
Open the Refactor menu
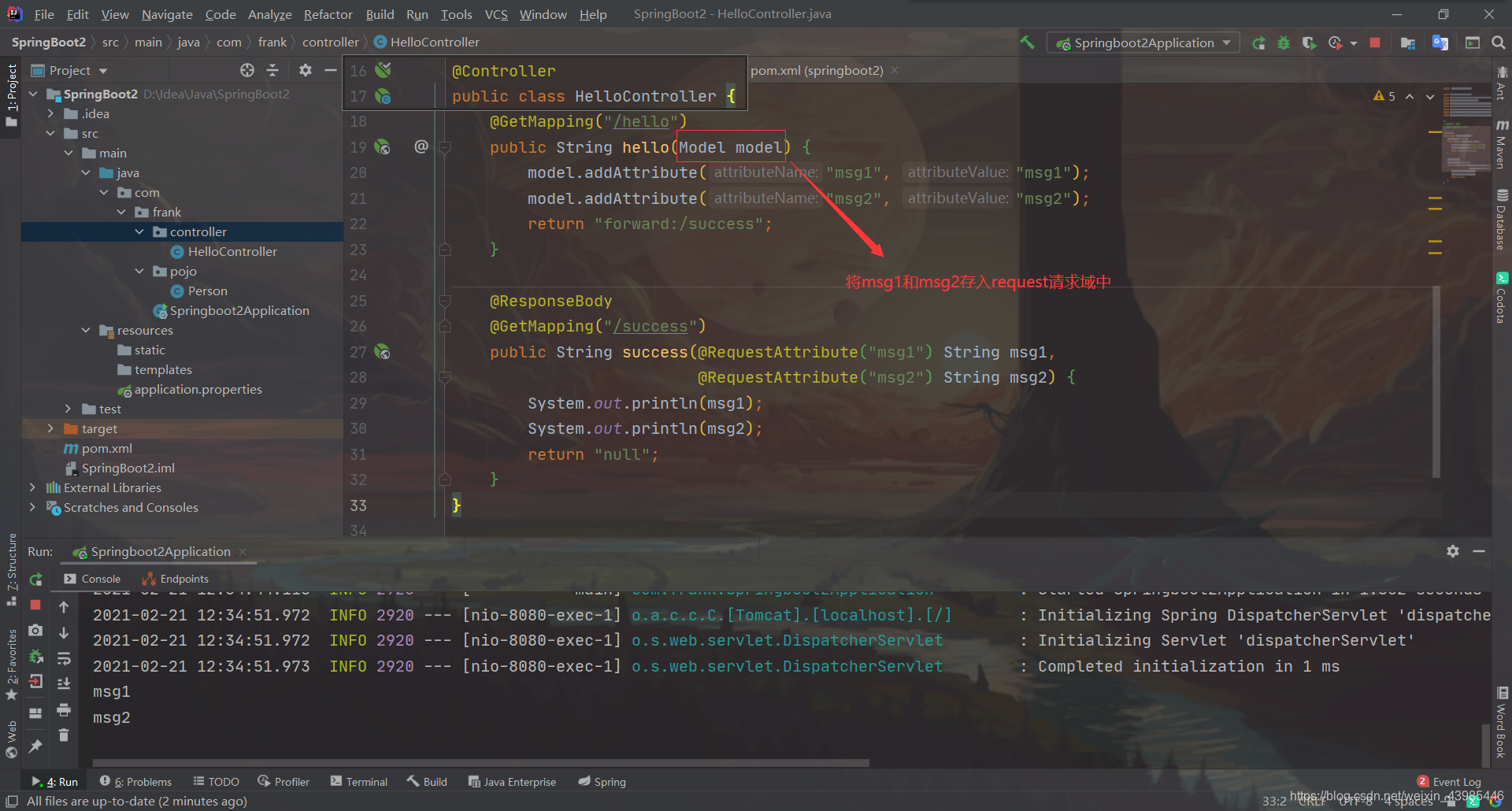328,14
